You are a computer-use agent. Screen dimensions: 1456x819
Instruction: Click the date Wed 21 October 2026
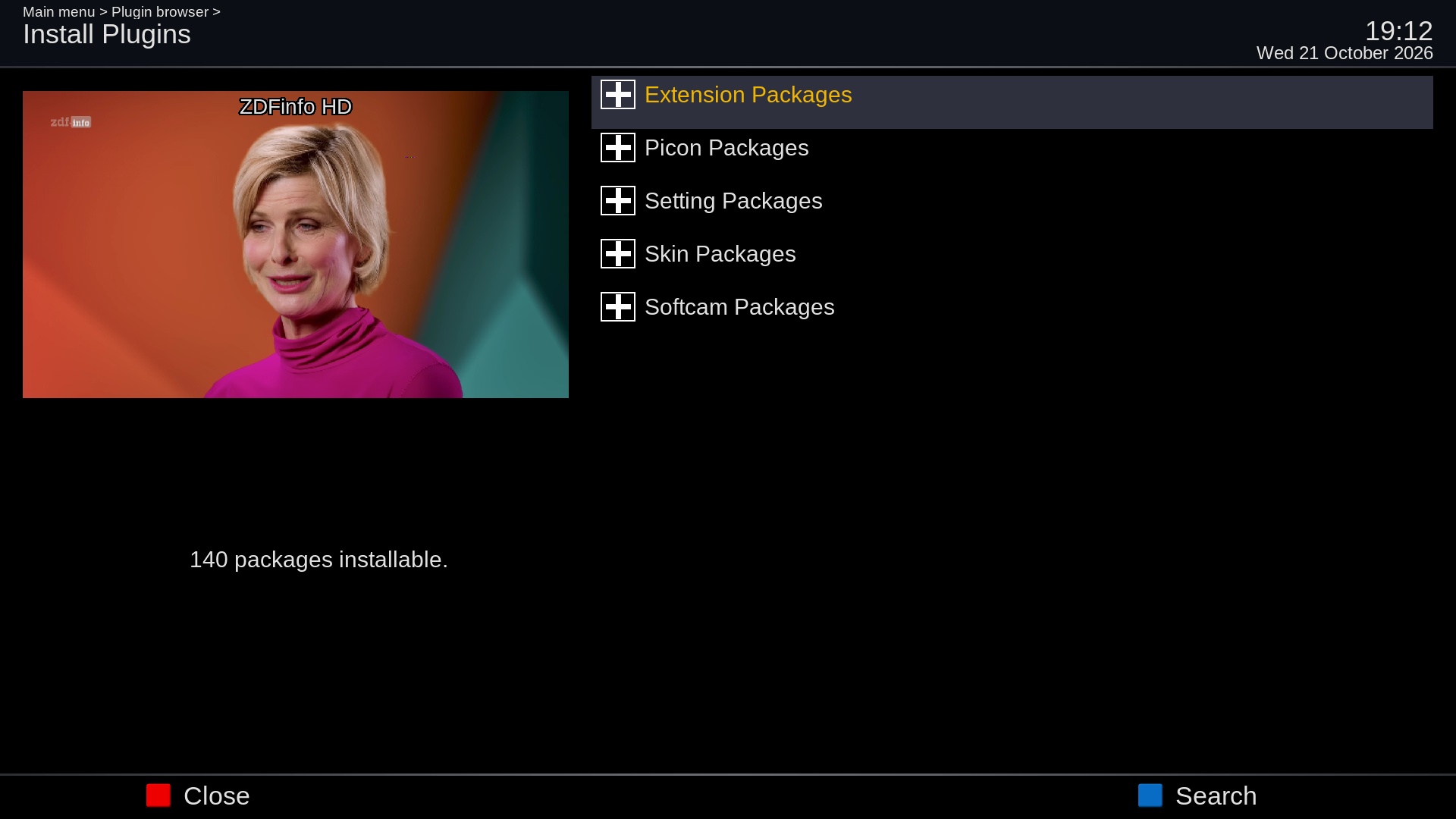pos(1345,53)
